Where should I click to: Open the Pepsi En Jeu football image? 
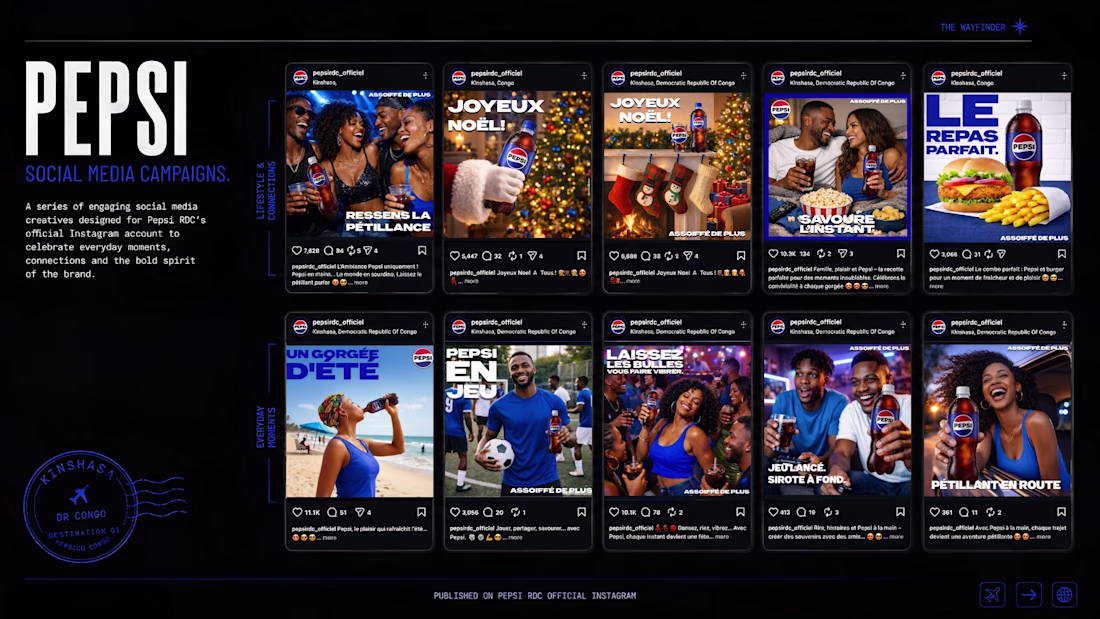518,421
